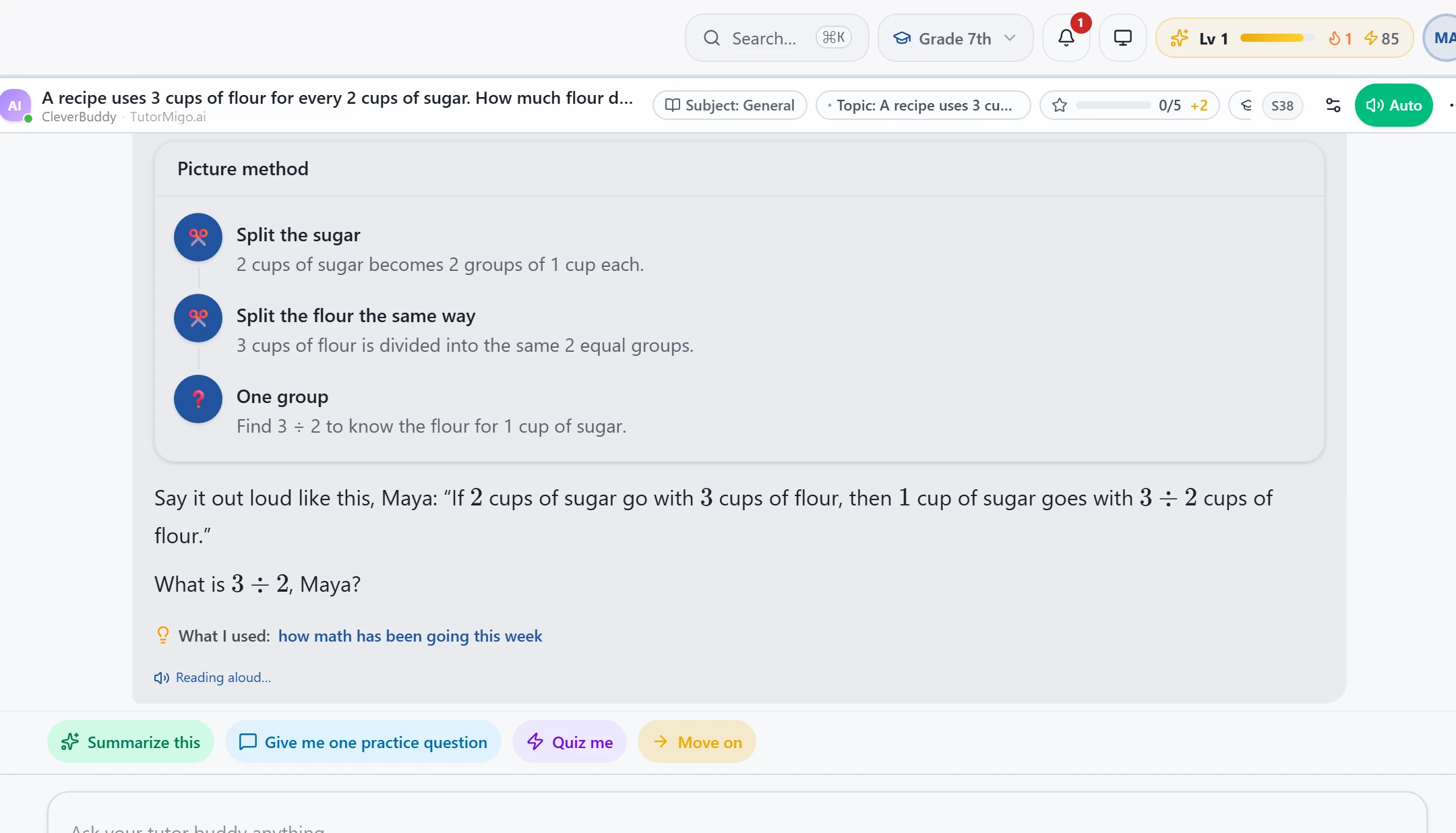Click the S38 session badge
Viewport: 1456px width, 833px height.
1282,106
